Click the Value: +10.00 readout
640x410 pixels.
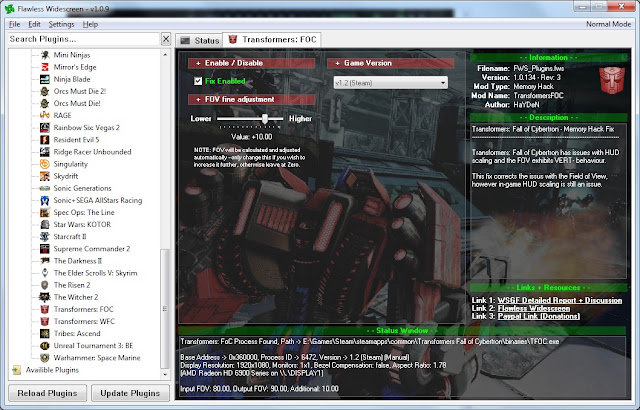pyautogui.click(x=251, y=137)
